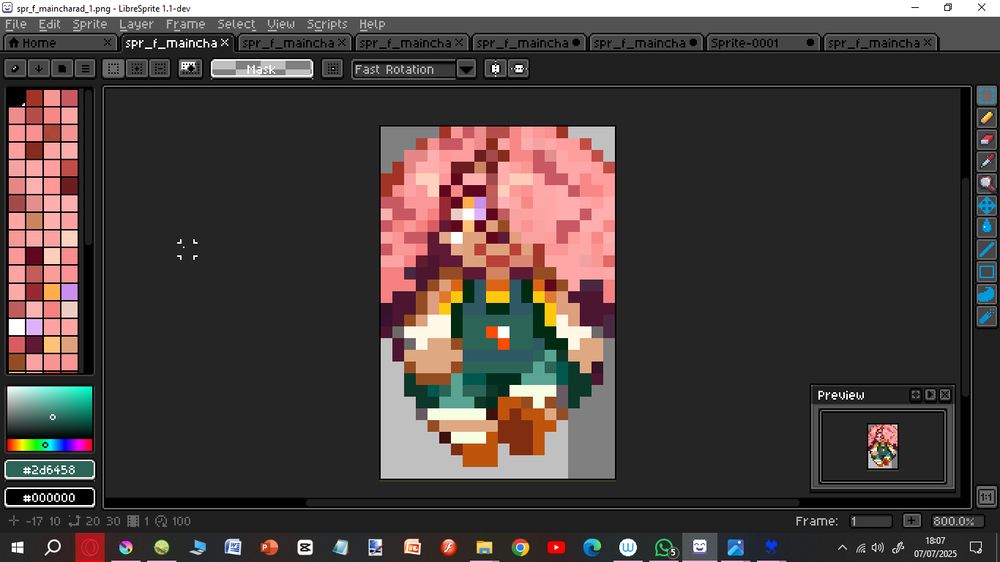1000x562 pixels.
Task: Enable Add to selection mode
Action: coord(136,68)
